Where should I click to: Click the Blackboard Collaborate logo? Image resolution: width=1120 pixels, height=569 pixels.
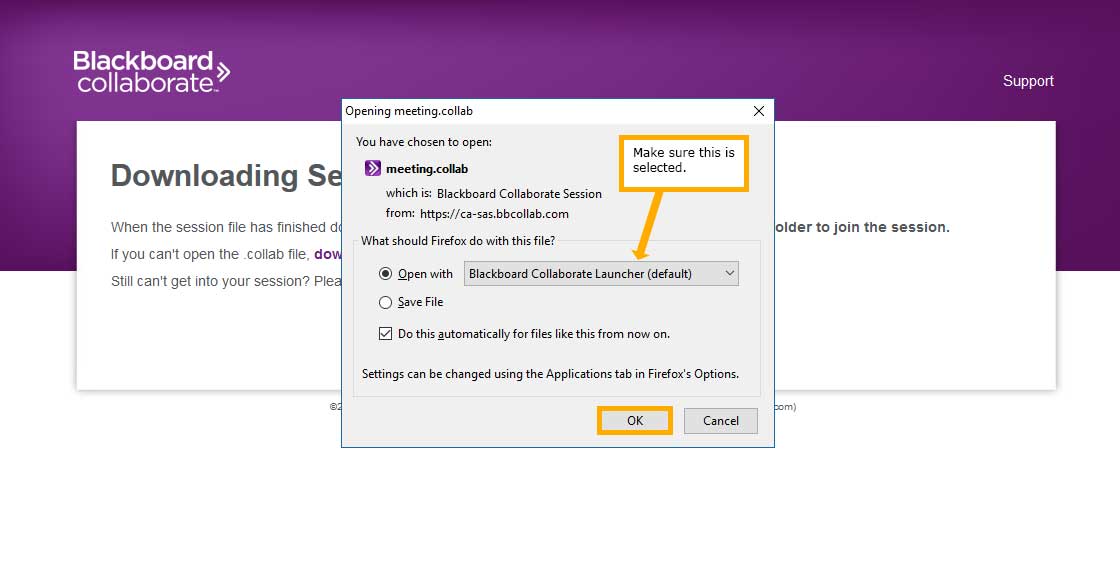[151, 71]
